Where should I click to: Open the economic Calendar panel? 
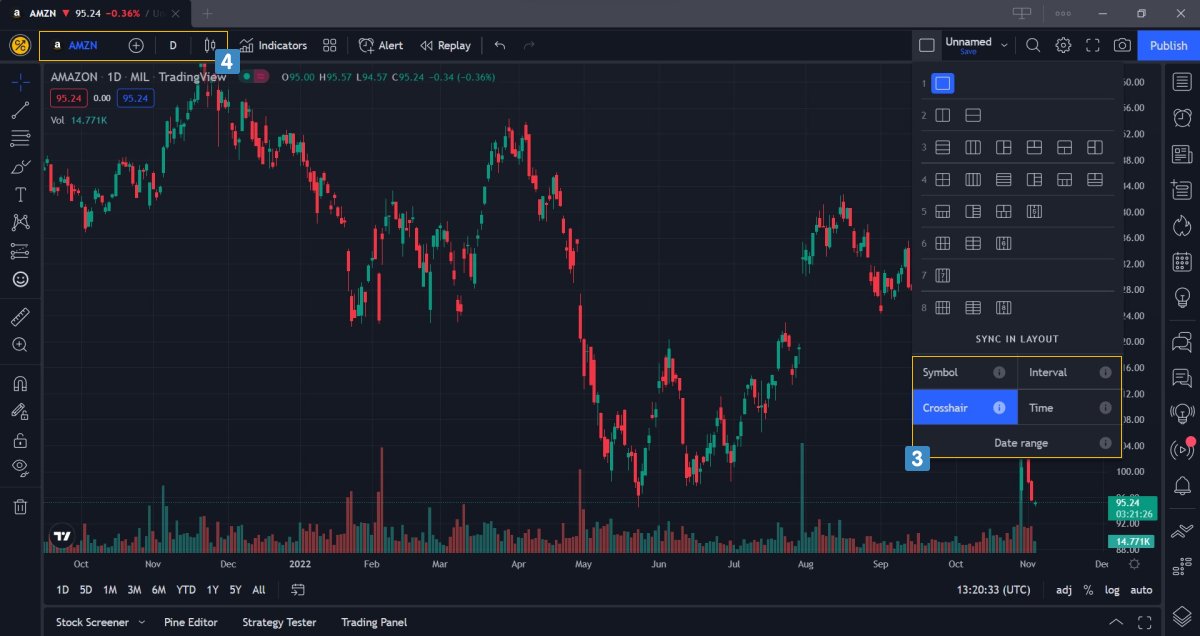point(1183,263)
